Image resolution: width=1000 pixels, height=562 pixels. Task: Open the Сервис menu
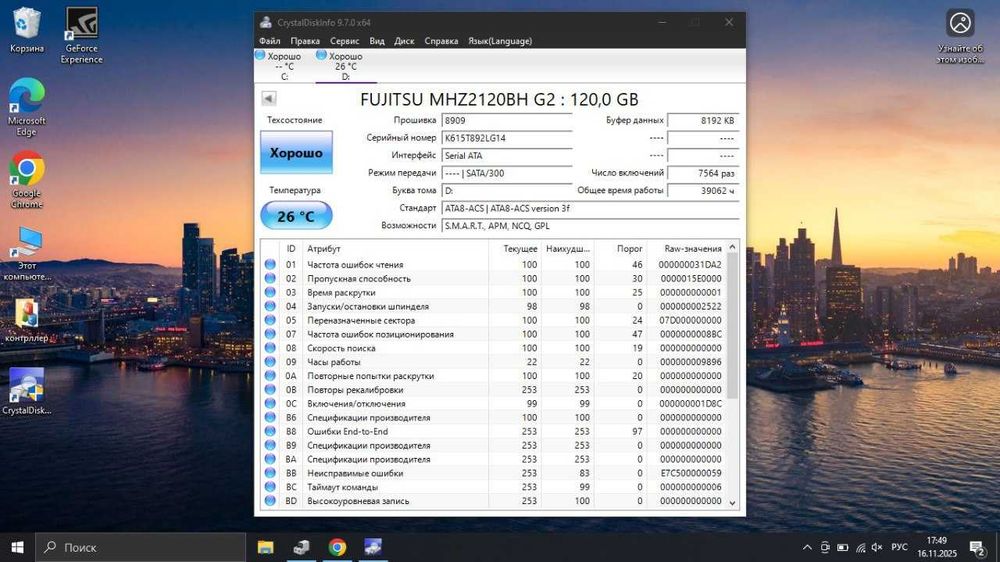(344, 41)
